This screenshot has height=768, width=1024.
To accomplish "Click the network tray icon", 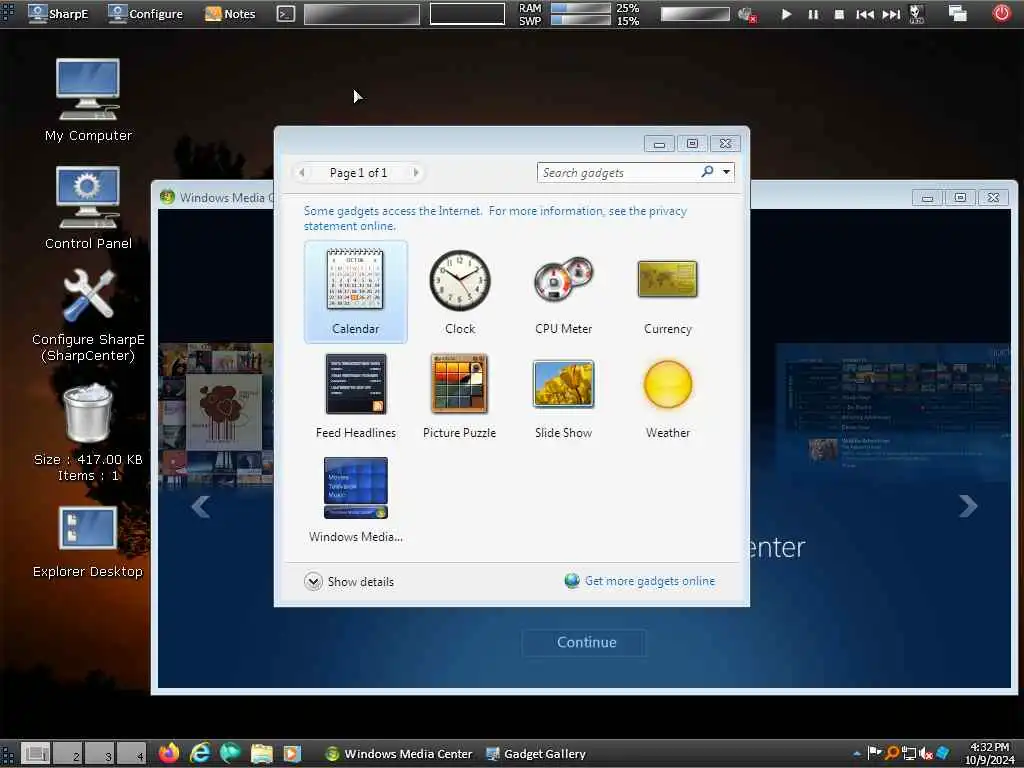I will click(x=908, y=753).
